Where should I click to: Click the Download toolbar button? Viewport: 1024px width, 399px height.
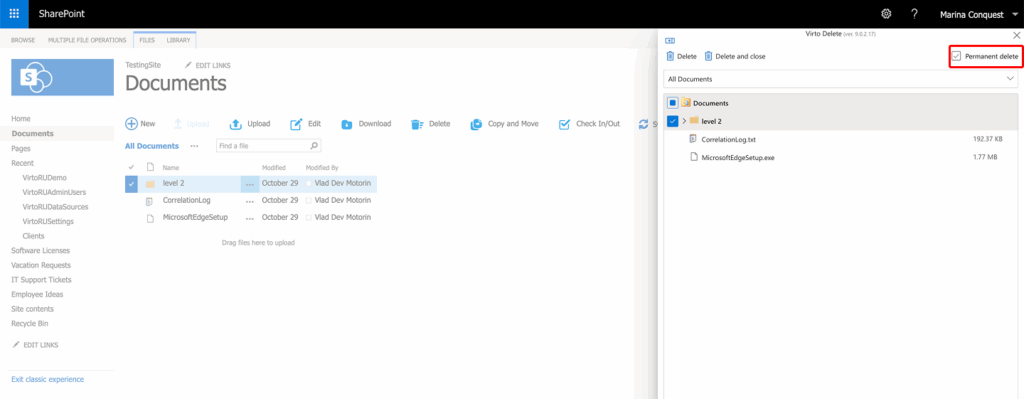click(366, 124)
